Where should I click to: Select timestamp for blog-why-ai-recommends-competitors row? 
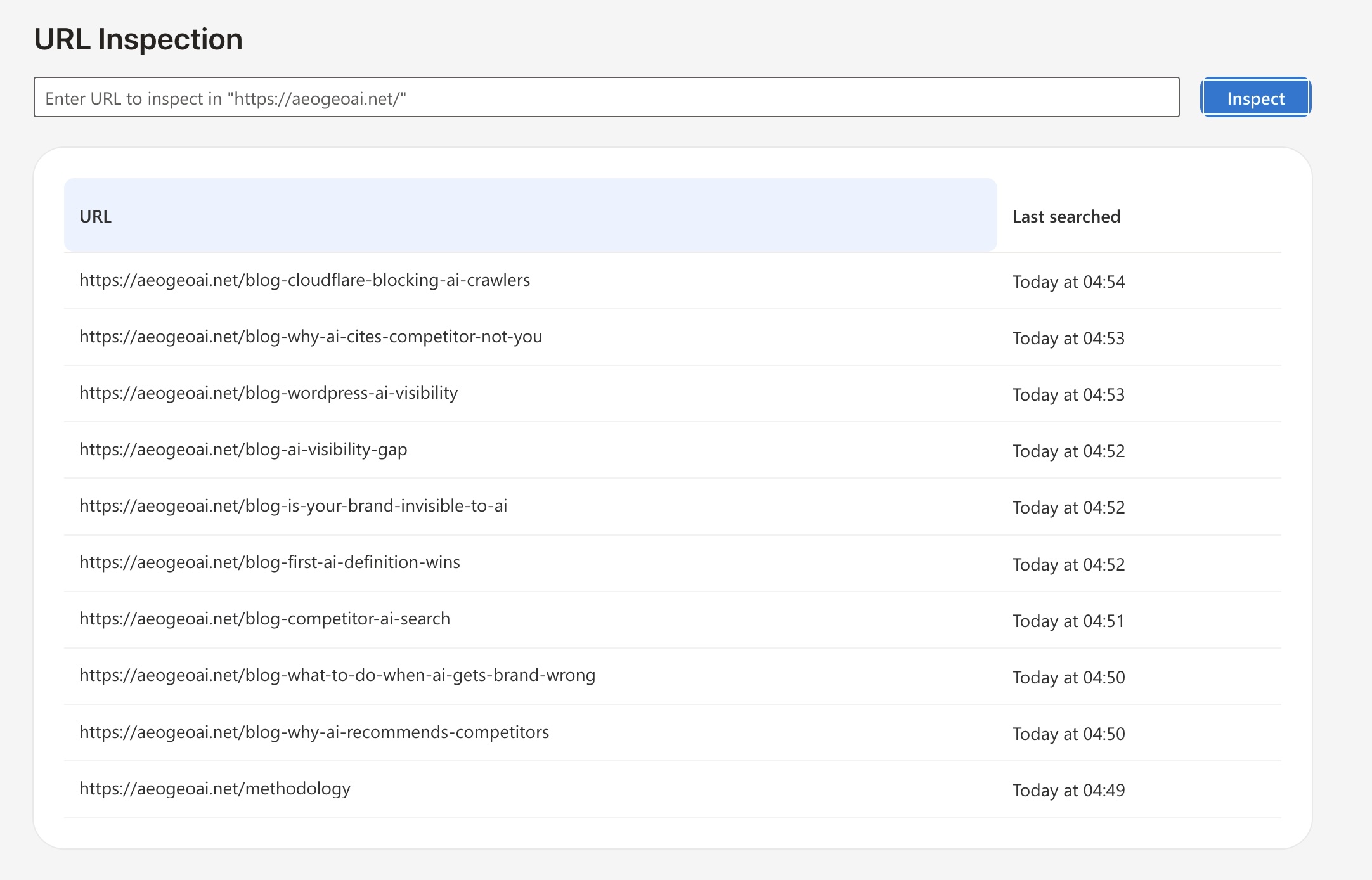point(1068,734)
